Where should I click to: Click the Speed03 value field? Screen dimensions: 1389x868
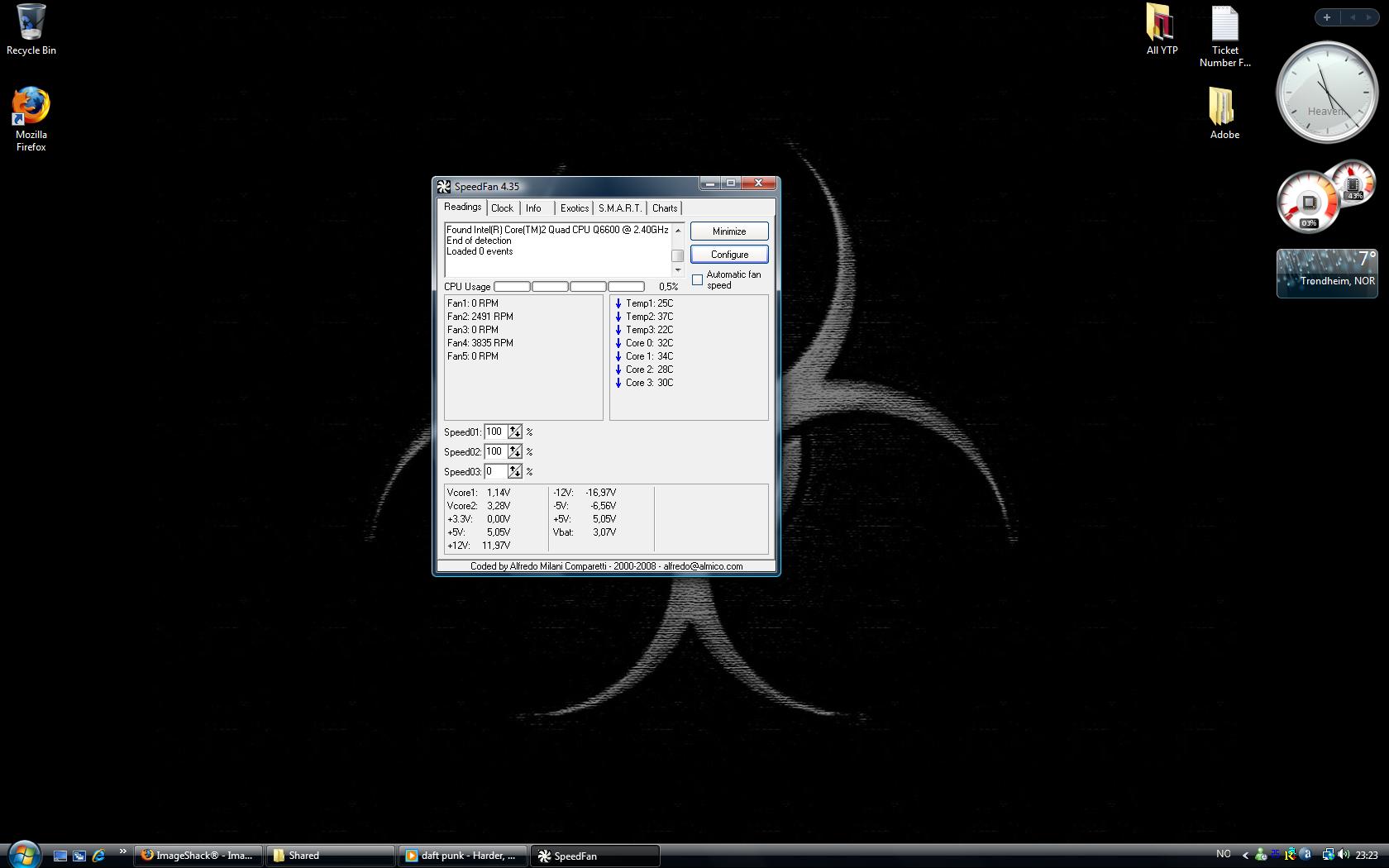click(495, 471)
